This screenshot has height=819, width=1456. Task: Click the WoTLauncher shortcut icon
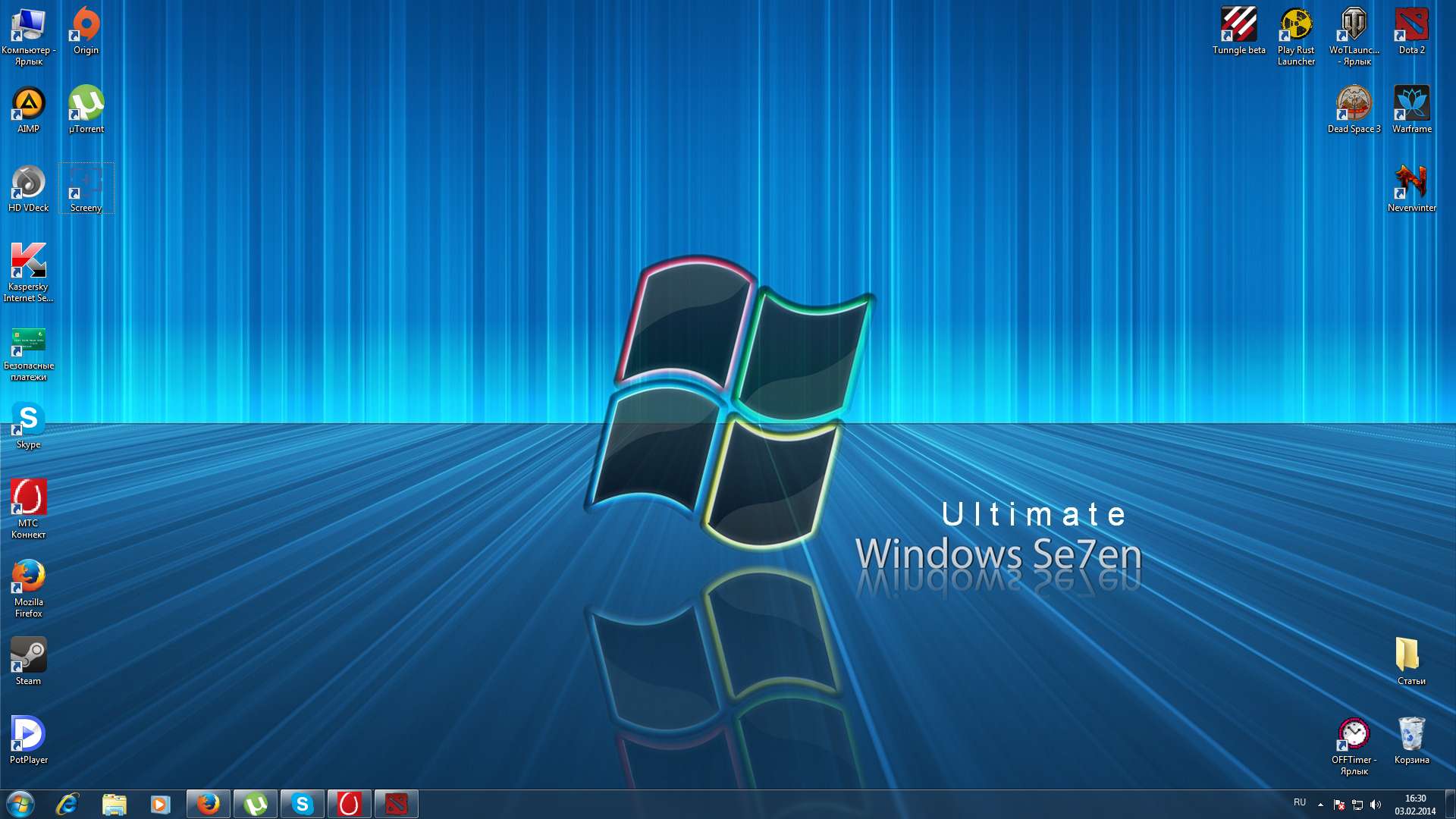1354,36
